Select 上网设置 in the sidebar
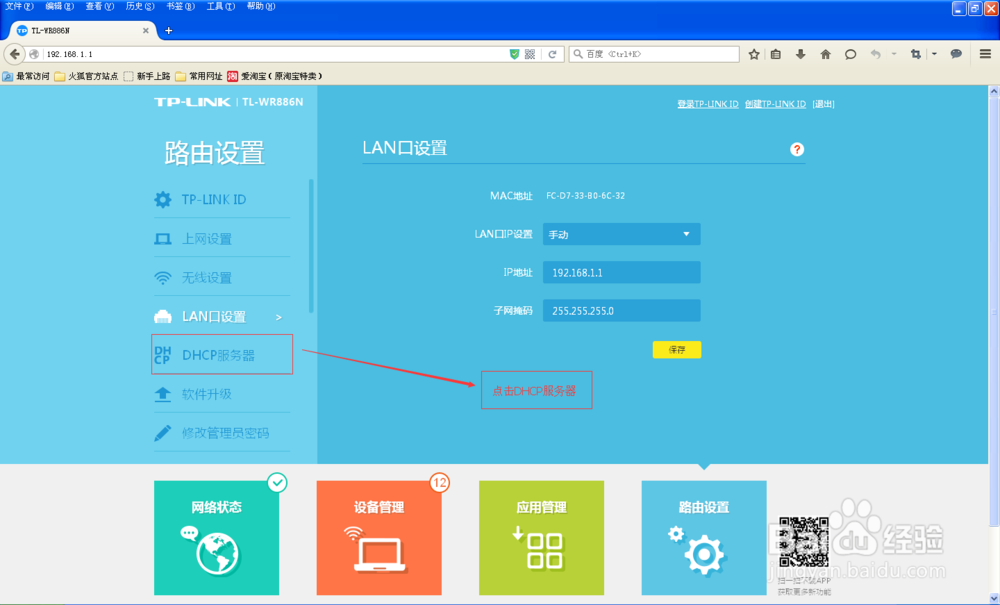Image resolution: width=1000 pixels, height=605 pixels. tap(222, 239)
